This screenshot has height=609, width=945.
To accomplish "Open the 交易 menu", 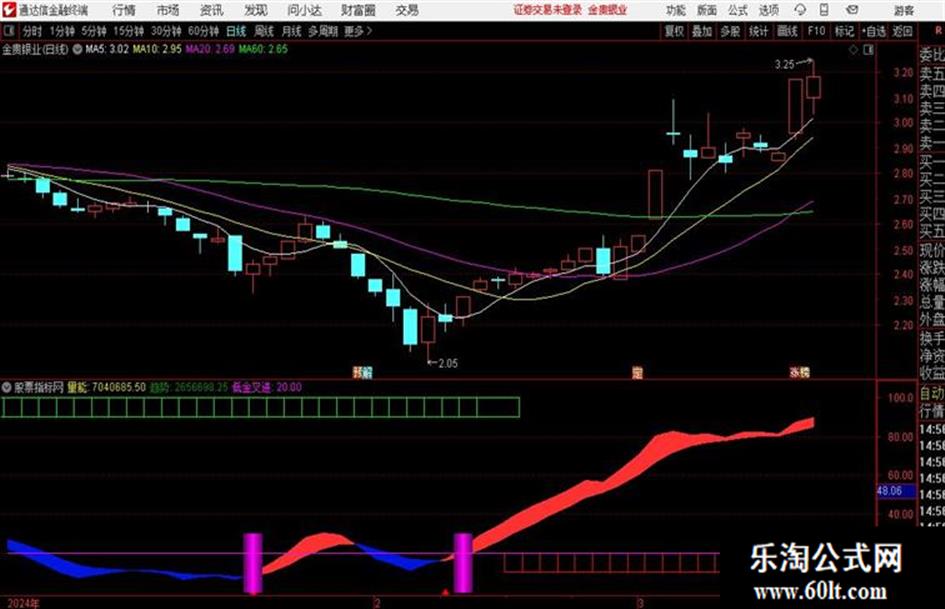I will coord(407,10).
